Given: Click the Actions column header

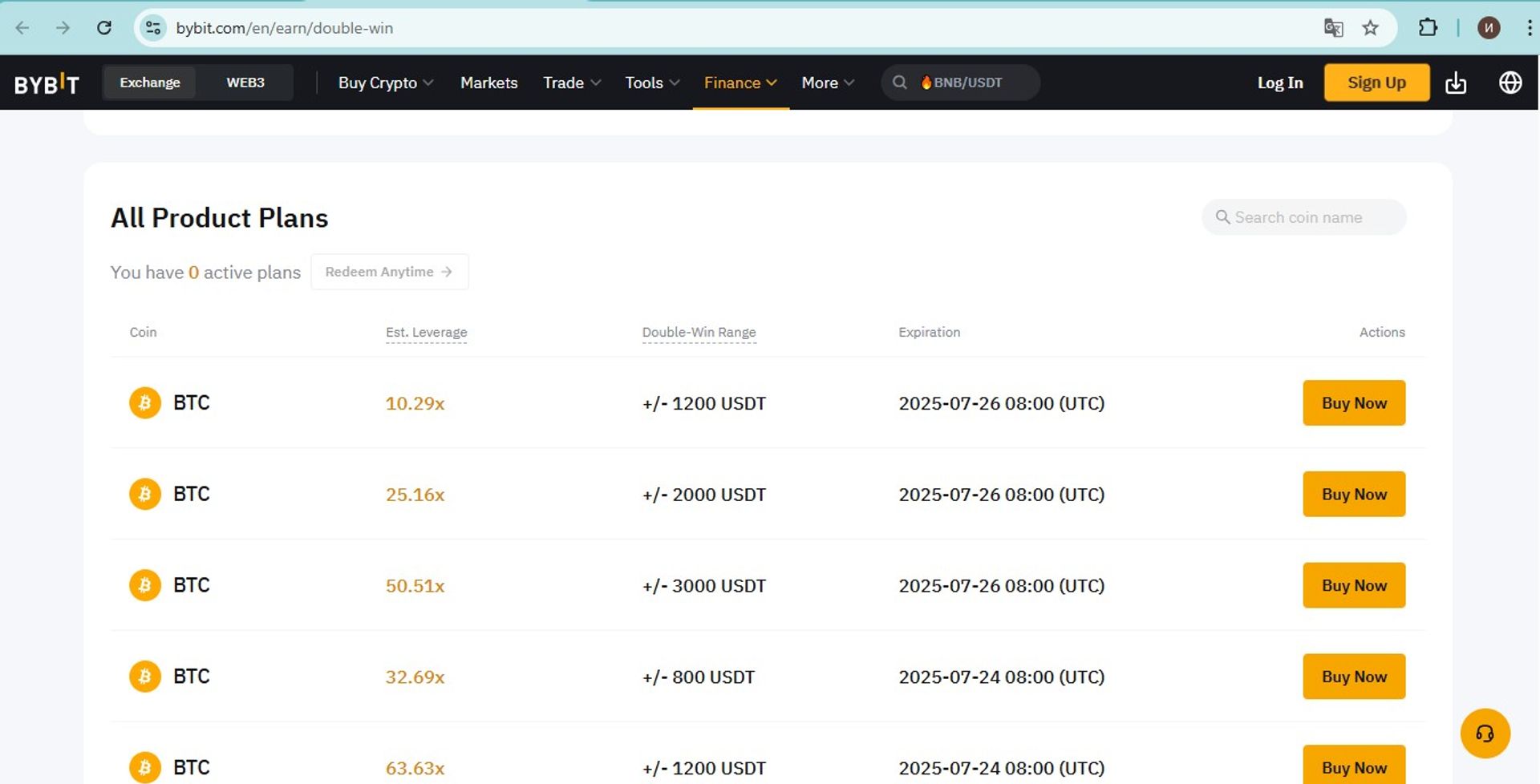Looking at the screenshot, I should (1382, 332).
